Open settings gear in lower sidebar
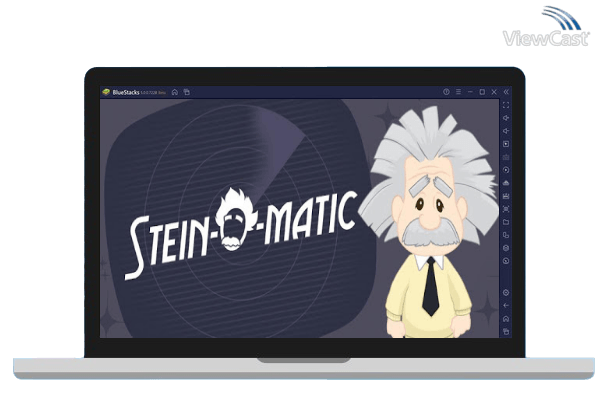The height and width of the screenshot is (414, 602). pyautogui.click(x=506, y=293)
